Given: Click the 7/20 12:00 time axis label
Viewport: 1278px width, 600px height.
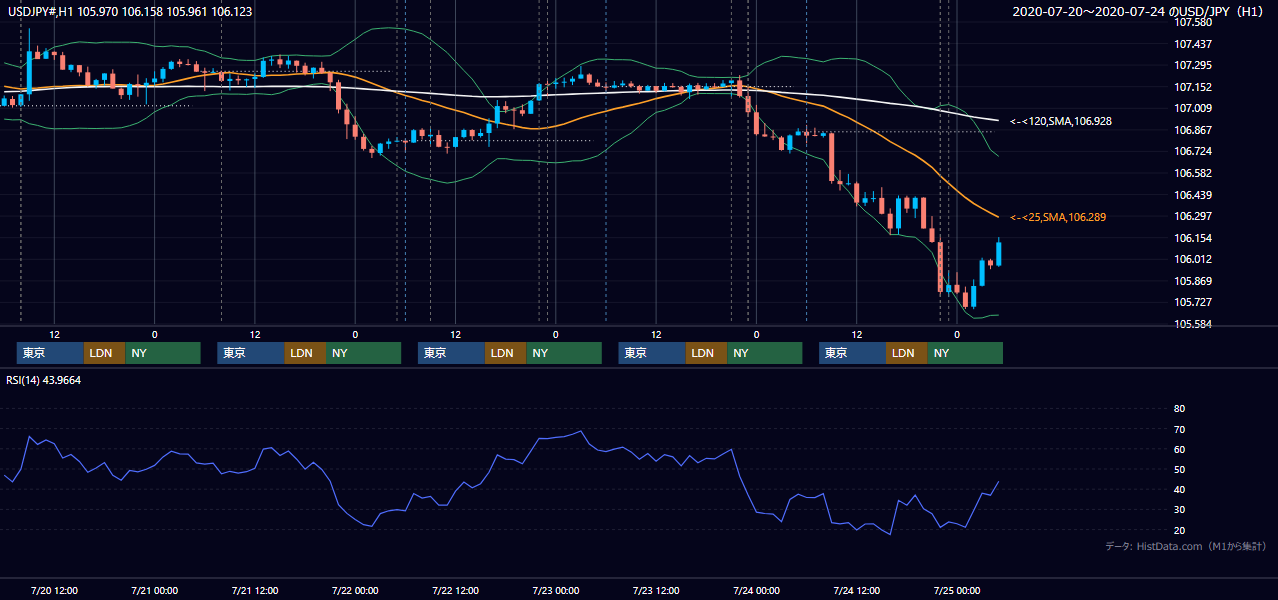Looking at the screenshot, I should [x=54, y=590].
